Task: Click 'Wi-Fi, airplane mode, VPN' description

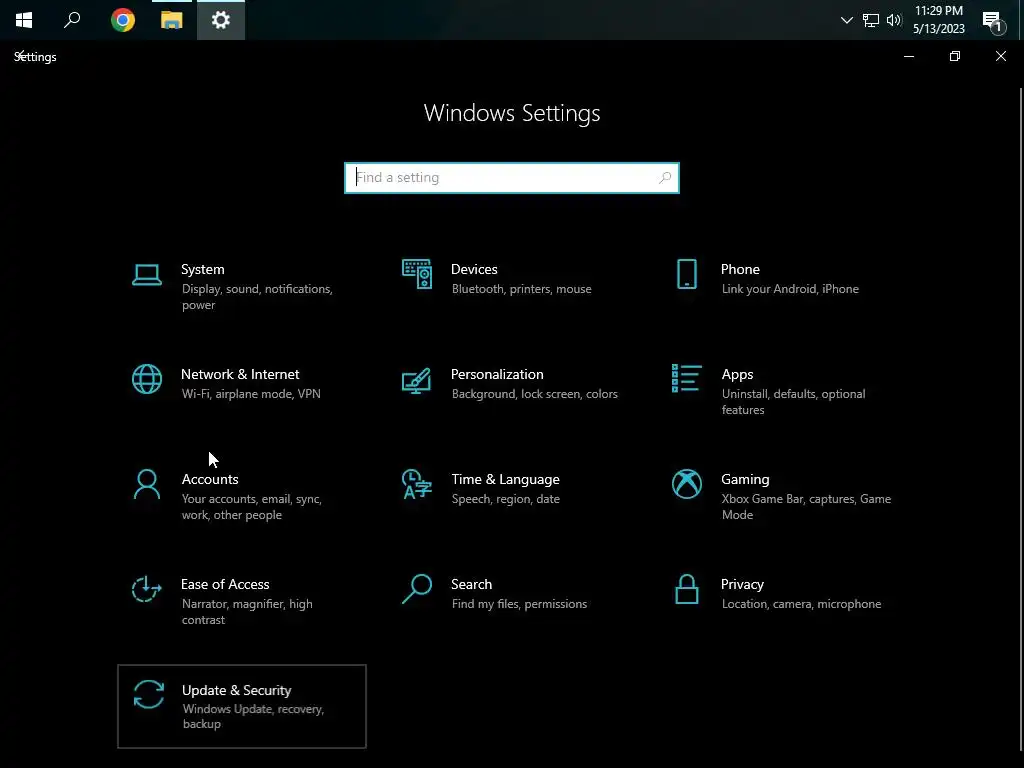Action: (x=251, y=394)
